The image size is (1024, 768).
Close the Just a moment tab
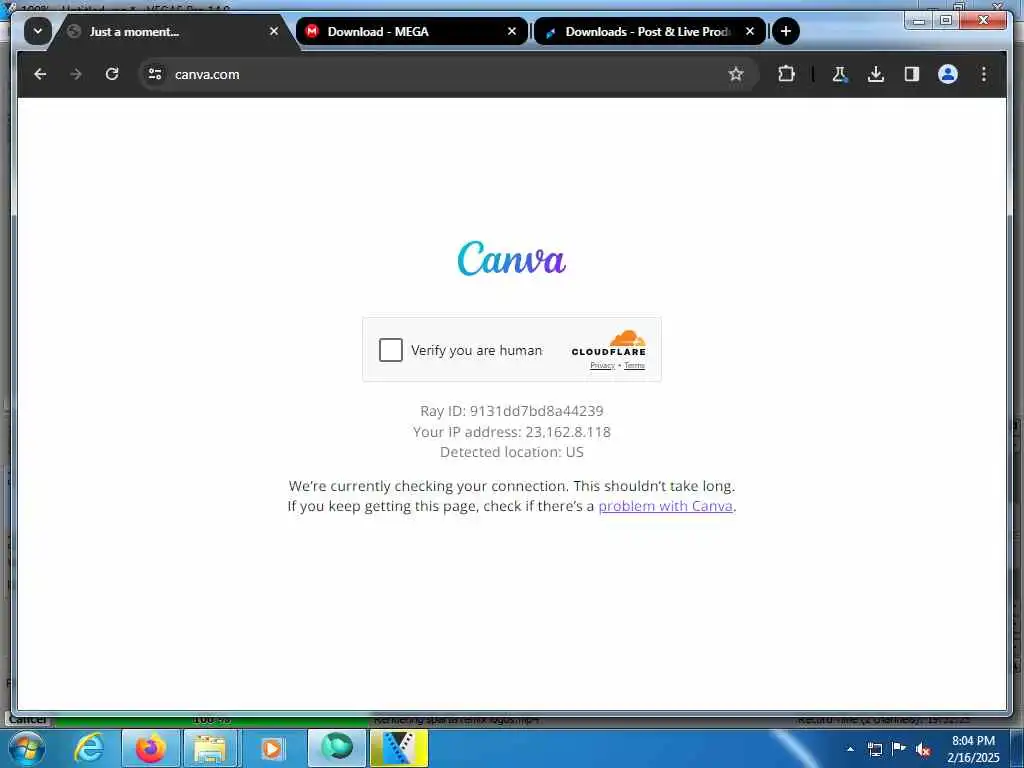(274, 31)
